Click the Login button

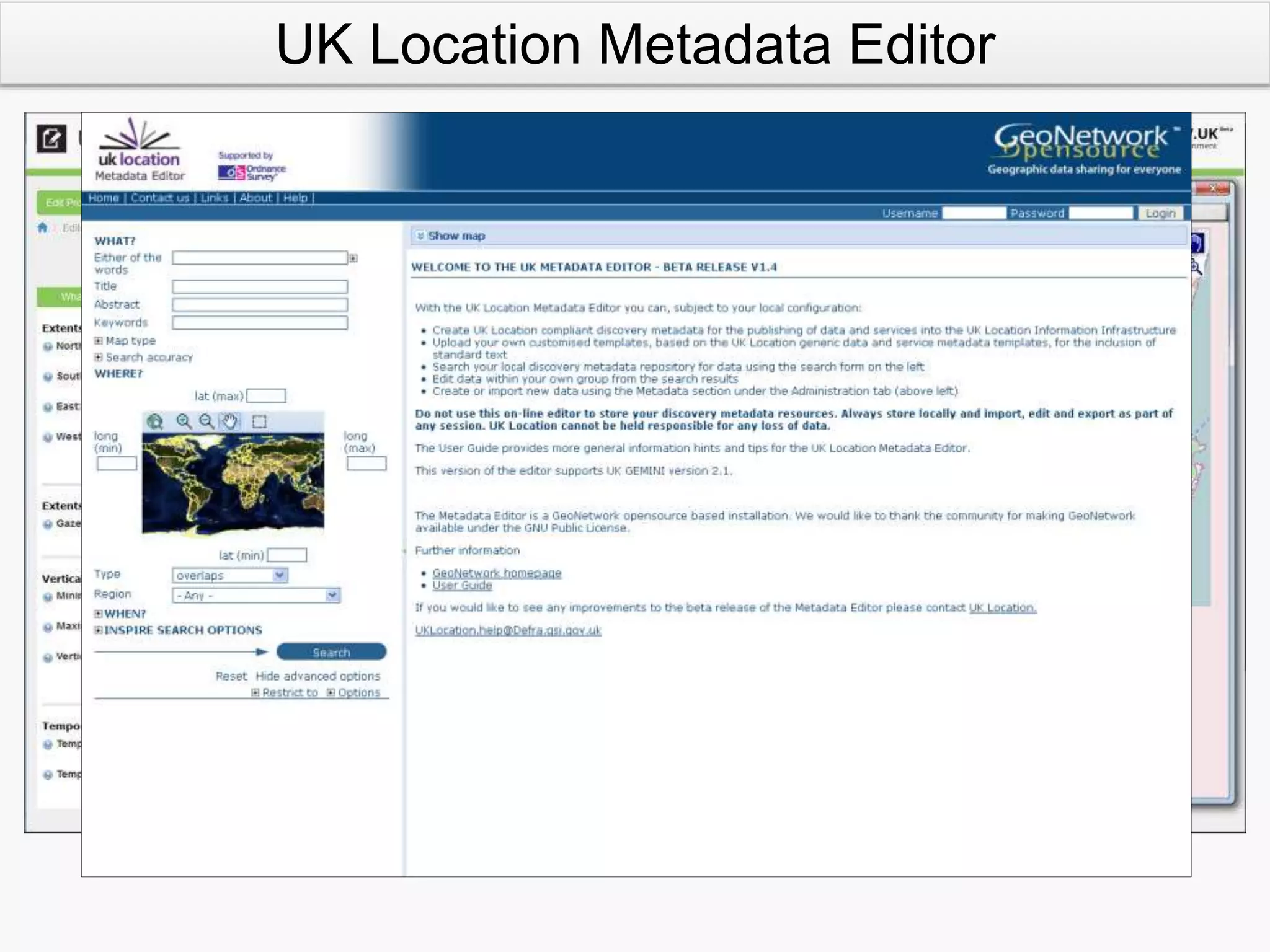click(x=1160, y=213)
